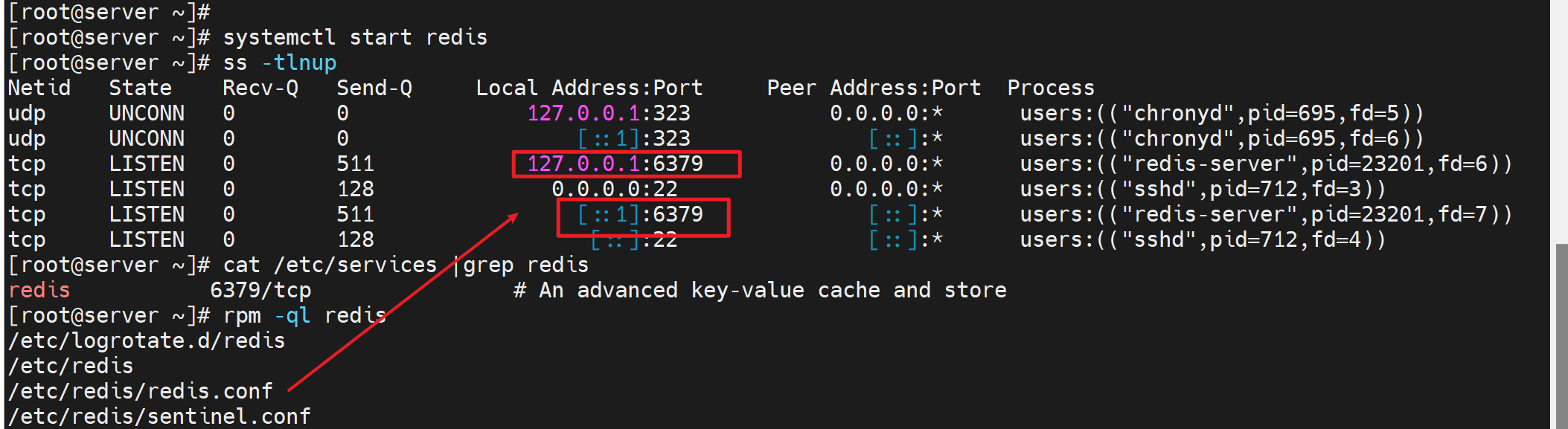Click the "systemctl start redis" command text
This screenshot has width=1568, height=429.
pyautogui.click(x=355, y=37)
